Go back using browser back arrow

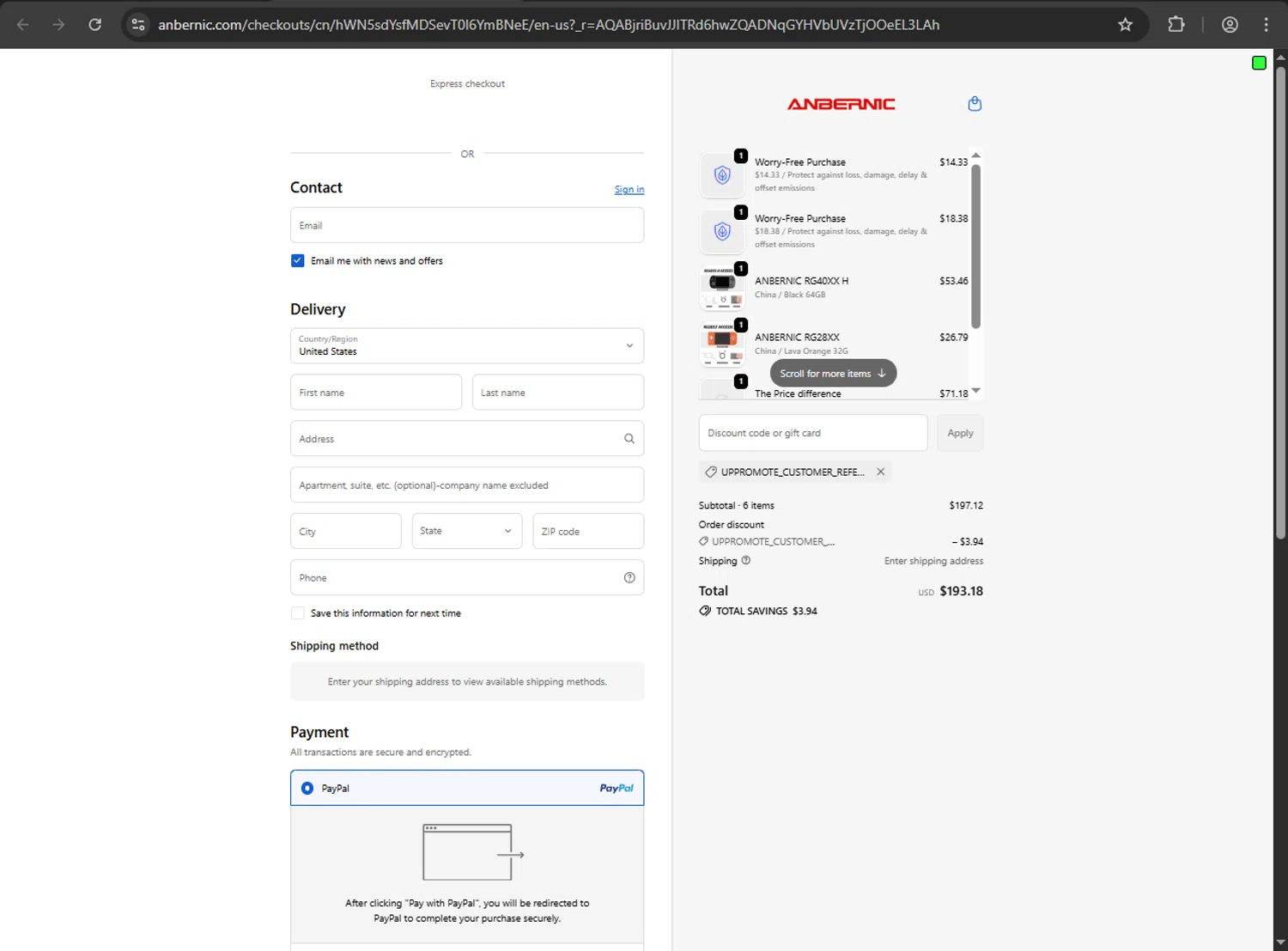click(x=23, y=25)
